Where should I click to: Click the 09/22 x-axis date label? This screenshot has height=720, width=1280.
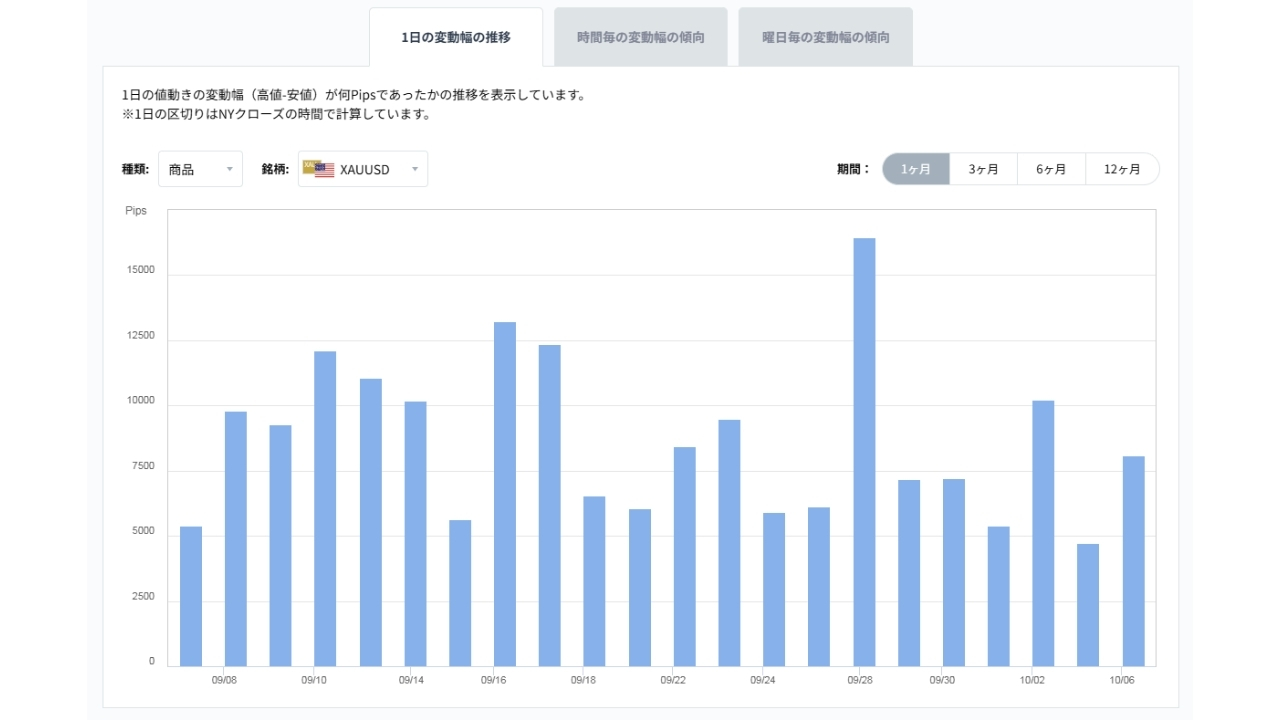pos(673,680)
